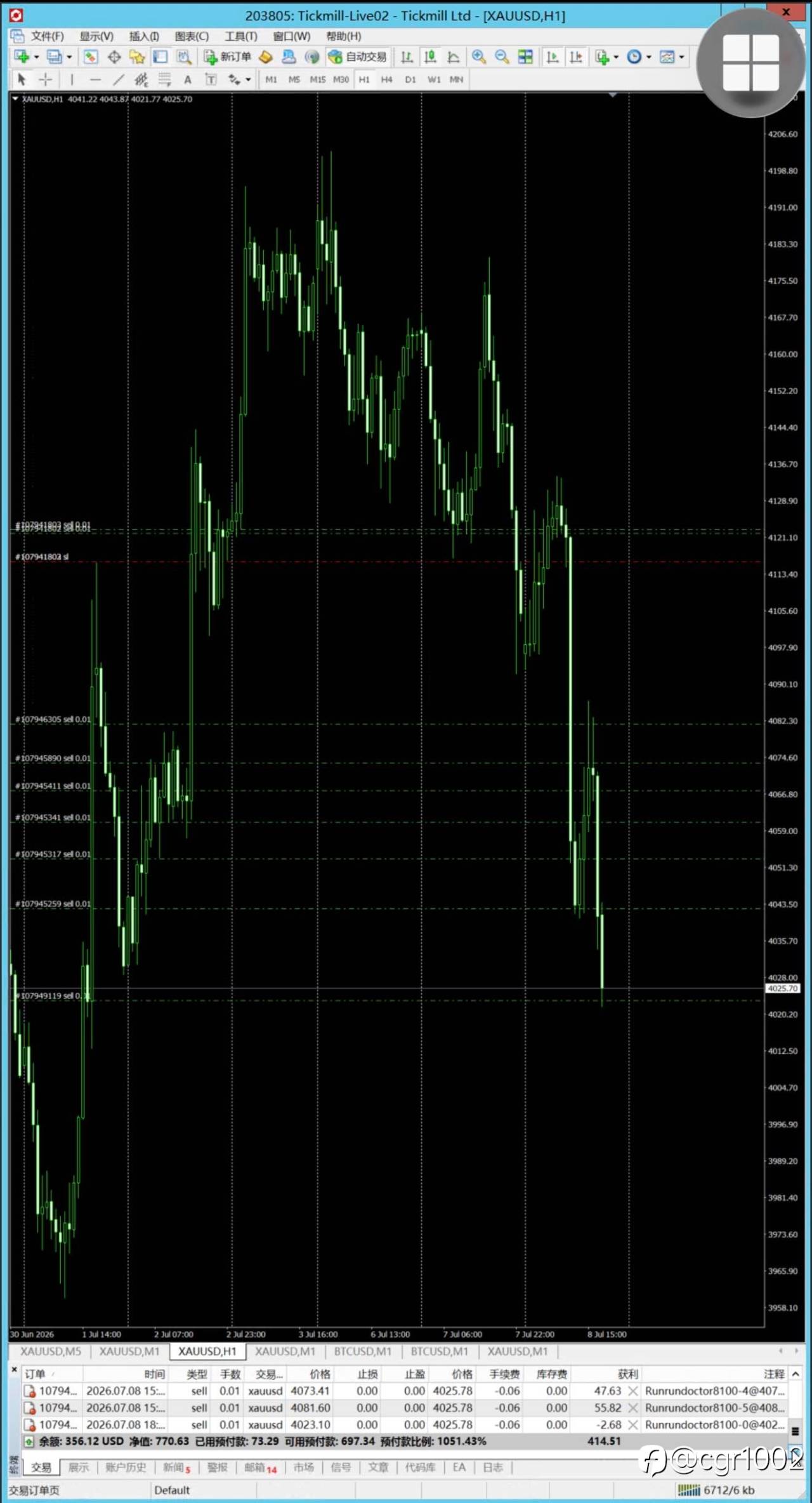
Task: Select the text label A tool
Action: pyautogui.click(x=188, y=79)
